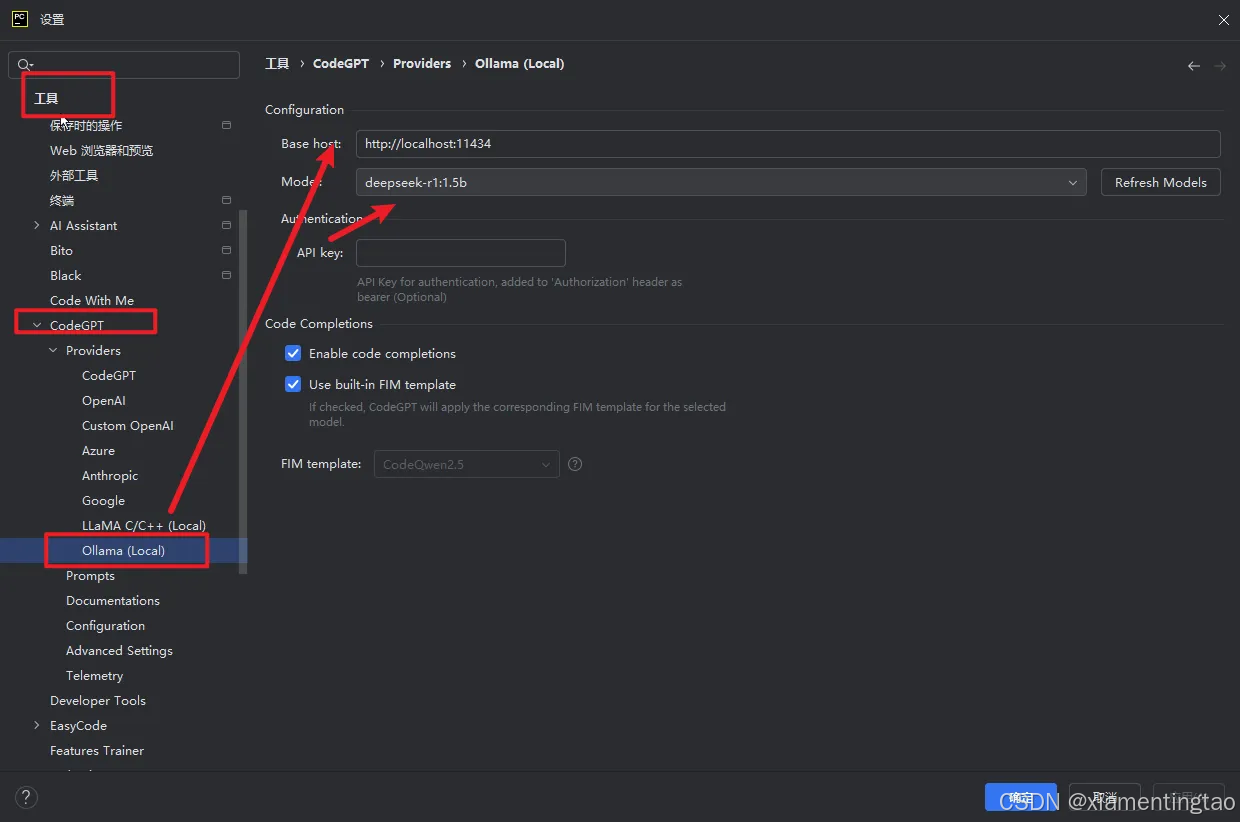Click the settings tree scrollbar
The width and height of the screenshot is (1240, 822).
[x=243, y=390]
